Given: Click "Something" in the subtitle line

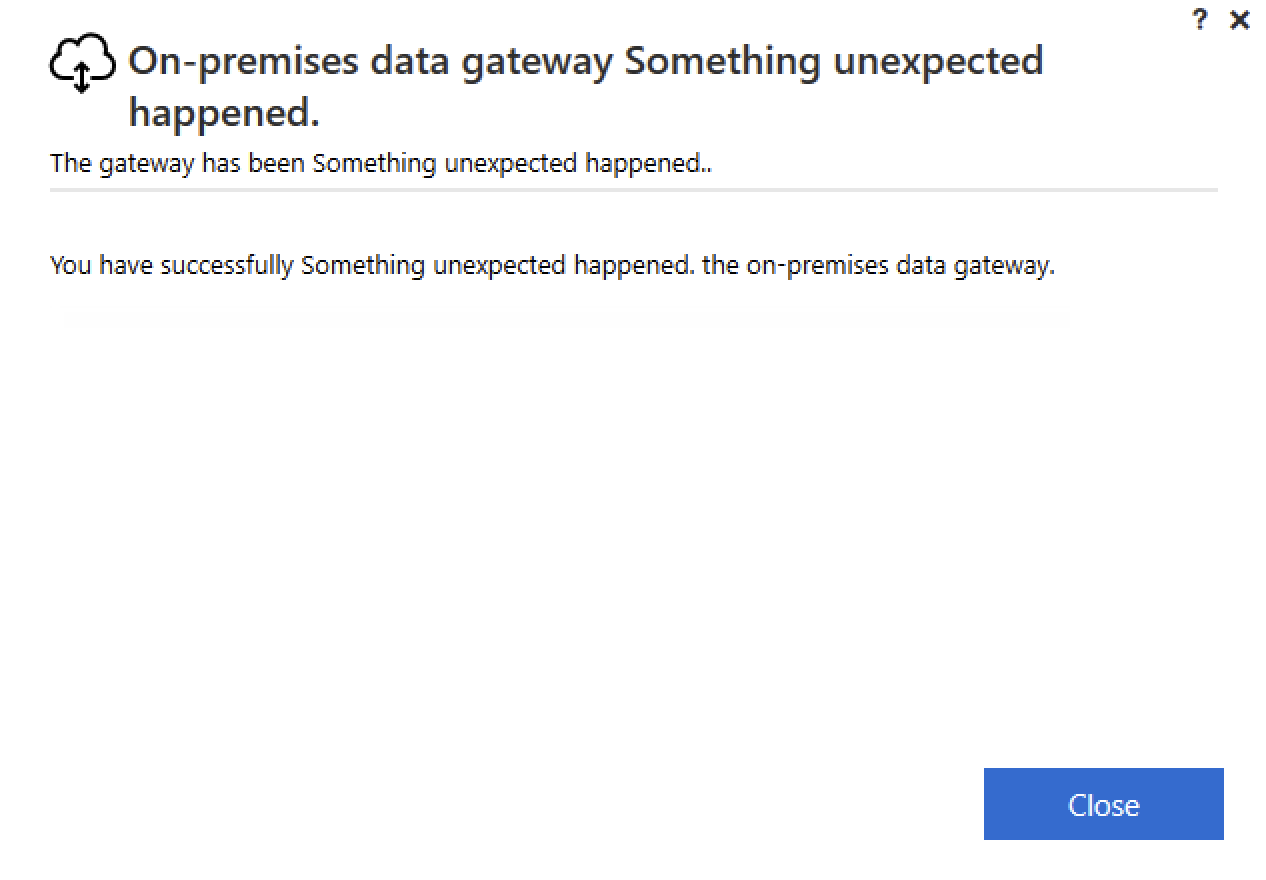Looking at the screenshot, I should coord(374,163).
